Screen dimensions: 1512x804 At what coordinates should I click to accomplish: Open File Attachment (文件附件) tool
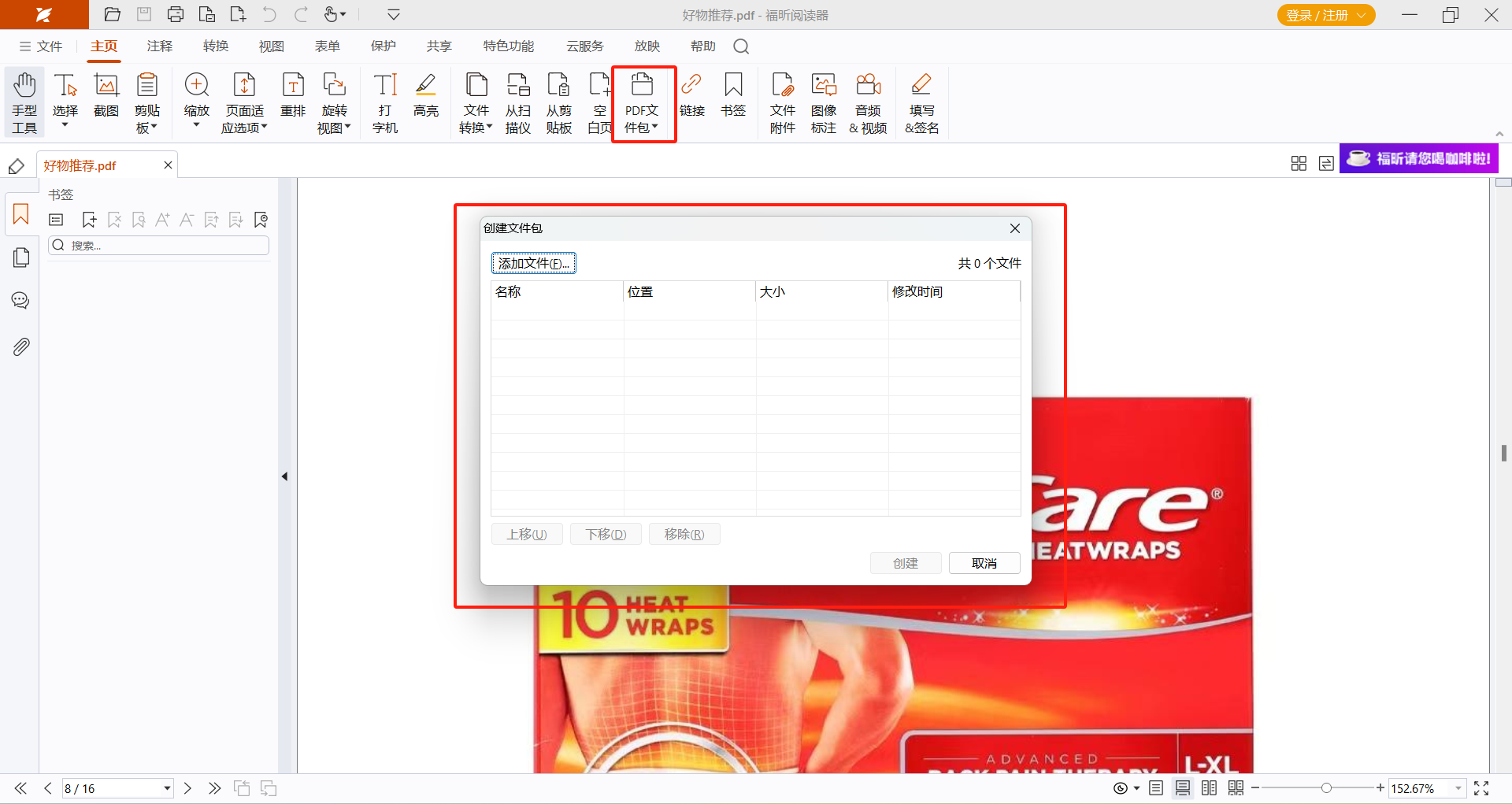point(783,102)
